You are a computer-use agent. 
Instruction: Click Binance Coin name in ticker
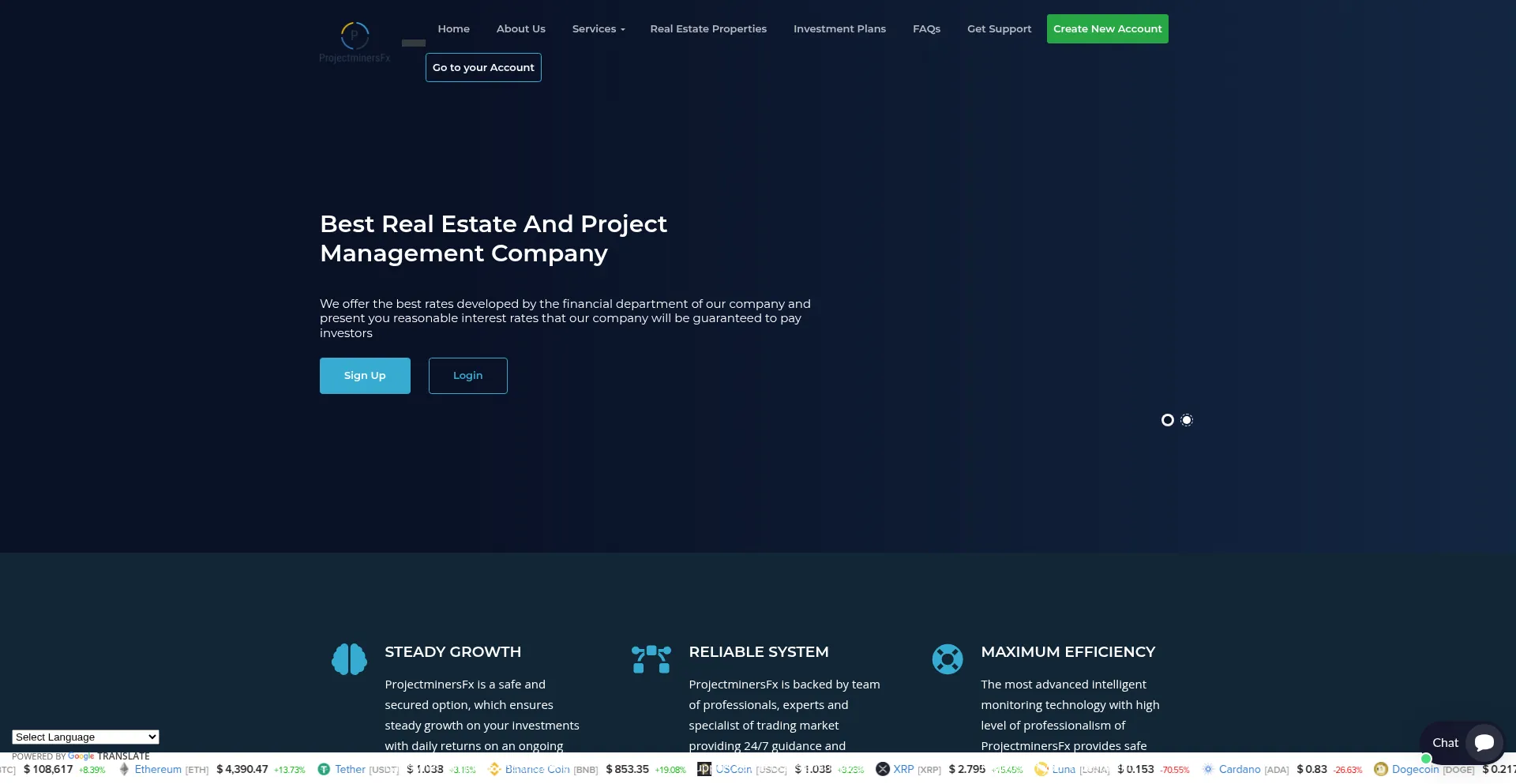pyautogui.click(x=537, y=769)
